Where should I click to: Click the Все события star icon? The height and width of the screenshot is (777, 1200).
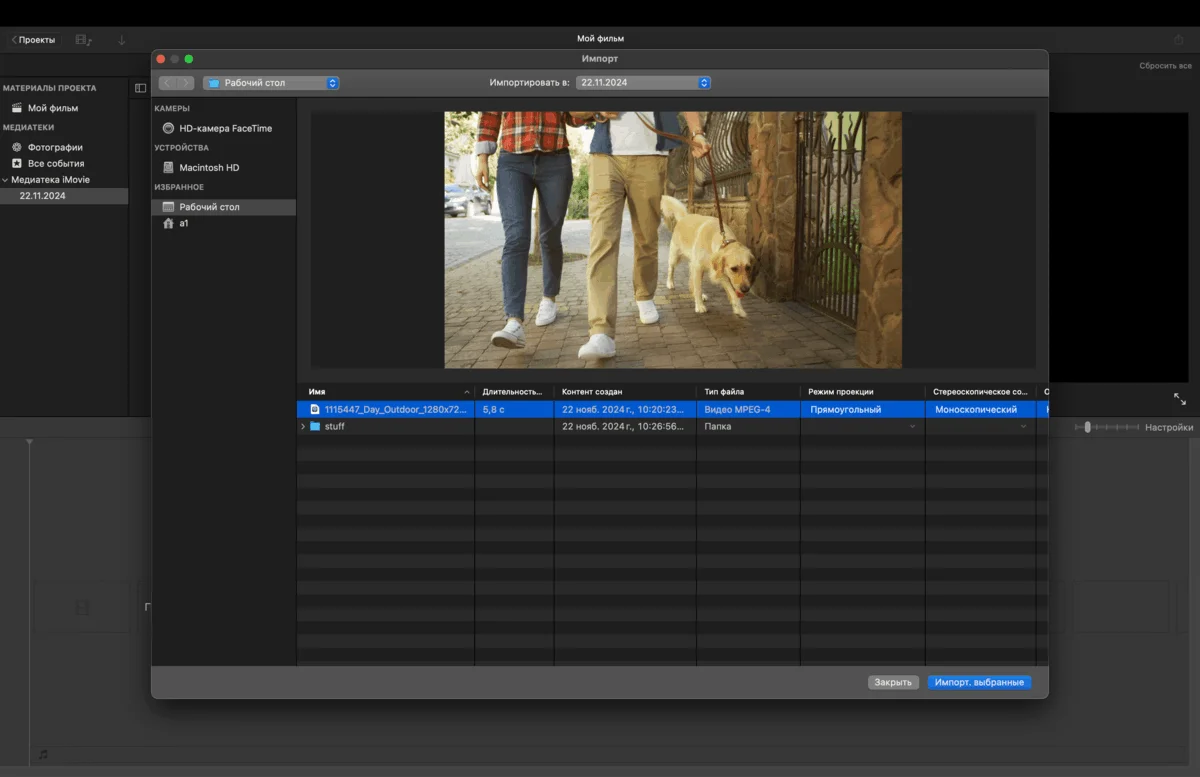point(16,163)
